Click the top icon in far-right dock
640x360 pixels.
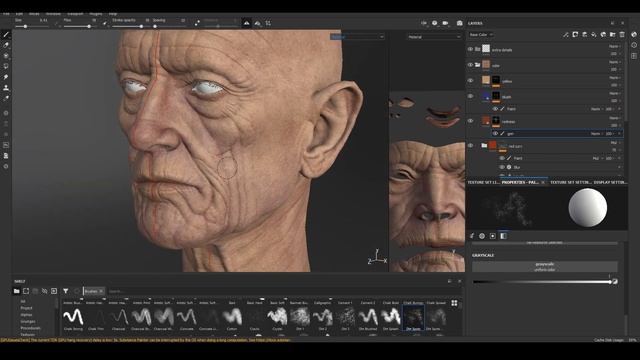click(634, 35)
